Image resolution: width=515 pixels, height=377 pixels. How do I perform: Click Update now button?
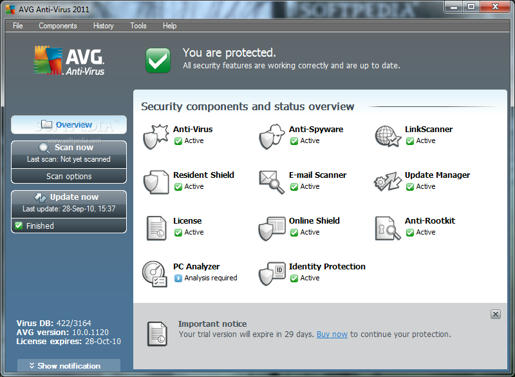69,204
